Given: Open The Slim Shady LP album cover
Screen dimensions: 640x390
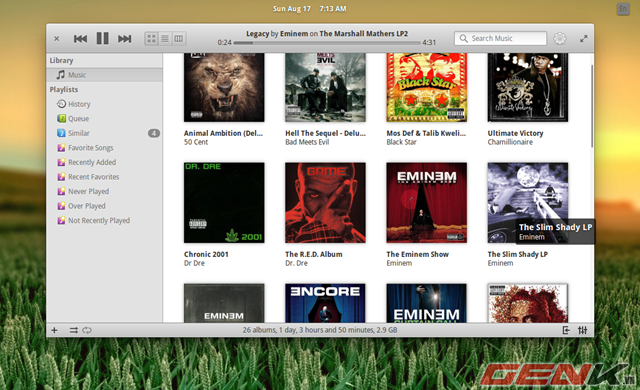Looking at the screenshot, I should pos(528,203).
